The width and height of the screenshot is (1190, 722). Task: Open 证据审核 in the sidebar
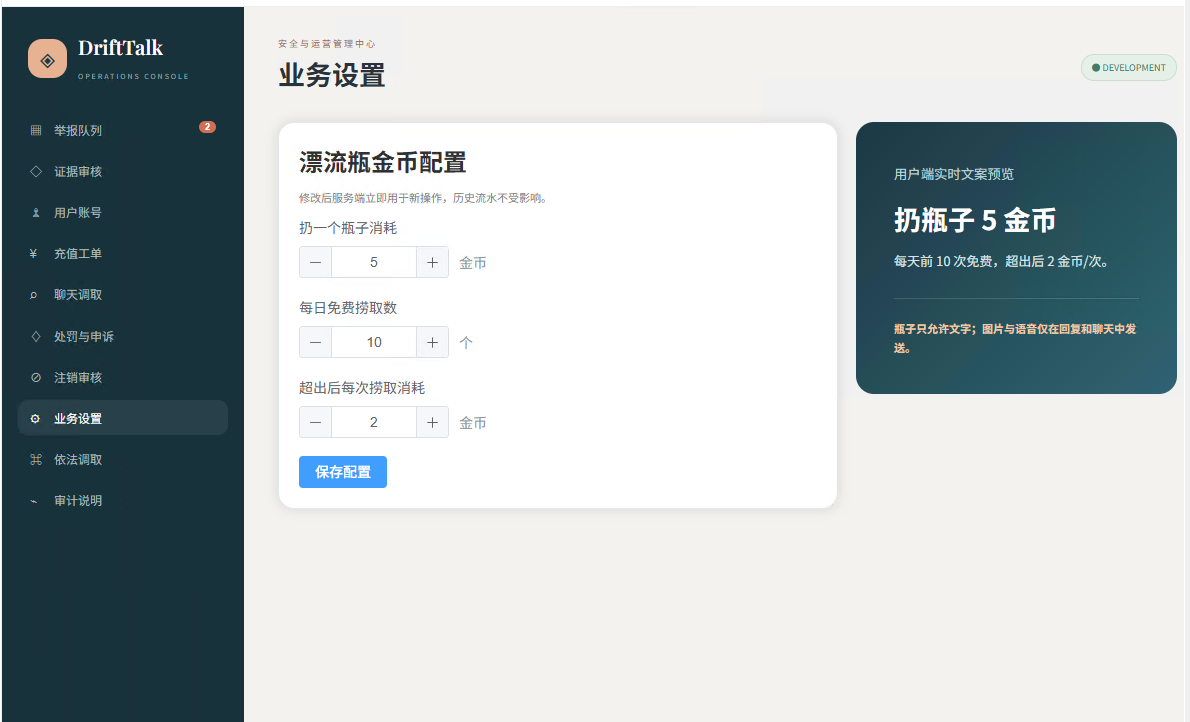pos(123,172)
